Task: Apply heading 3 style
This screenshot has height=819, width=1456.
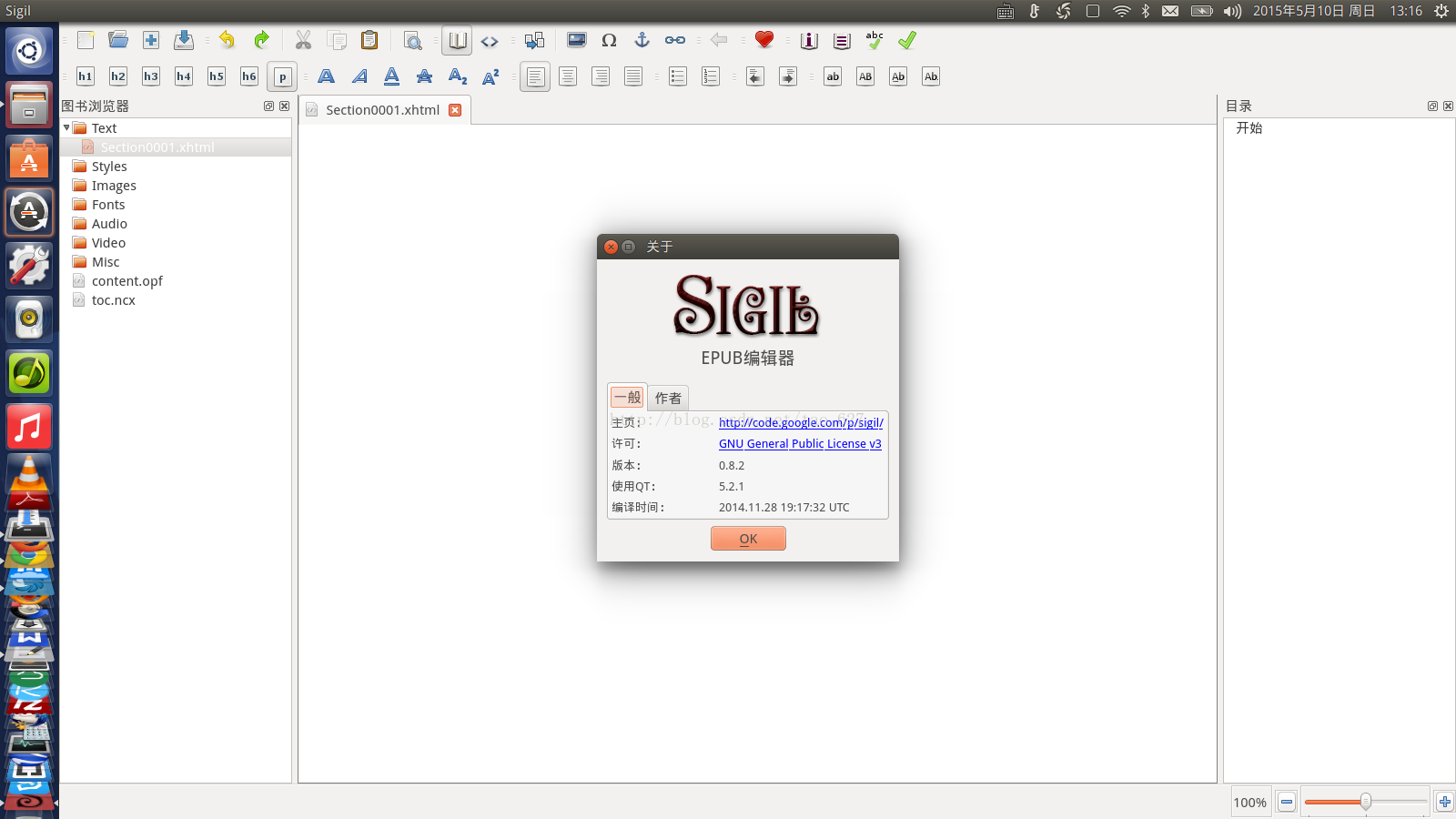Action: 151,76
